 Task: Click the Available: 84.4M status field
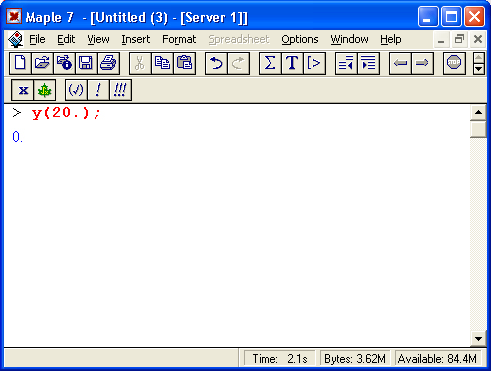point(437,359)
